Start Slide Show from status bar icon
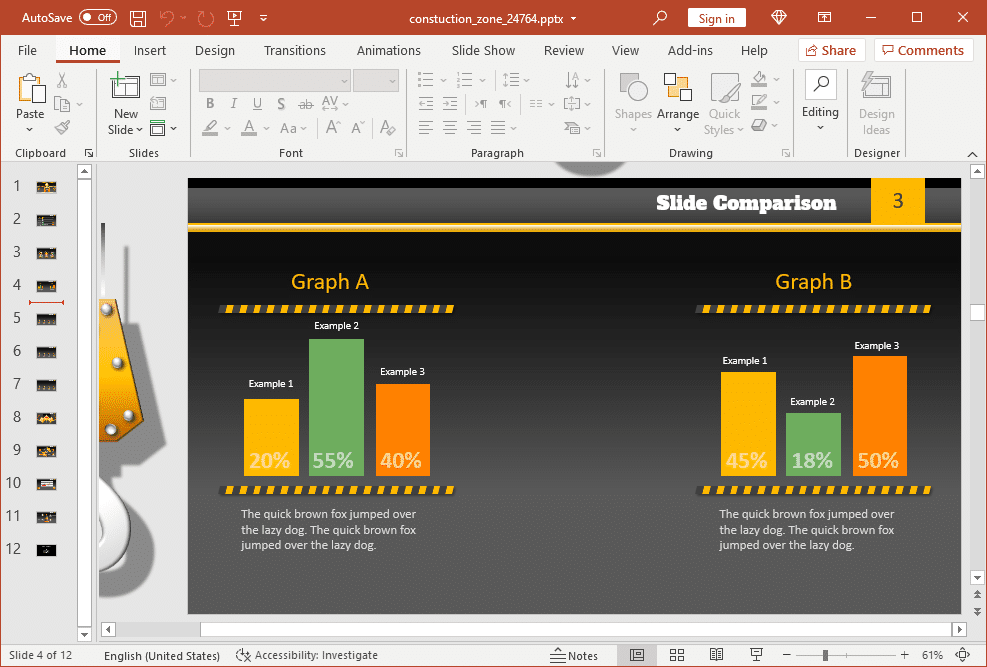 (756, 655)
